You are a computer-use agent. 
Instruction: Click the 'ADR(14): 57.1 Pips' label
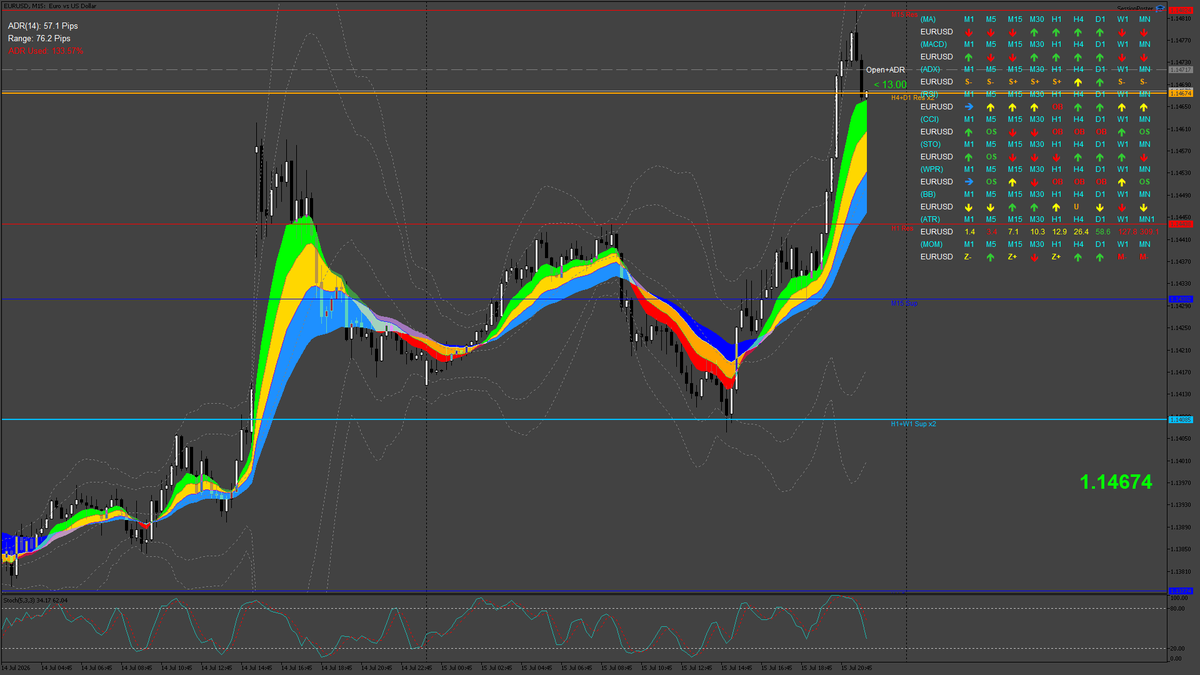(41, 25)
